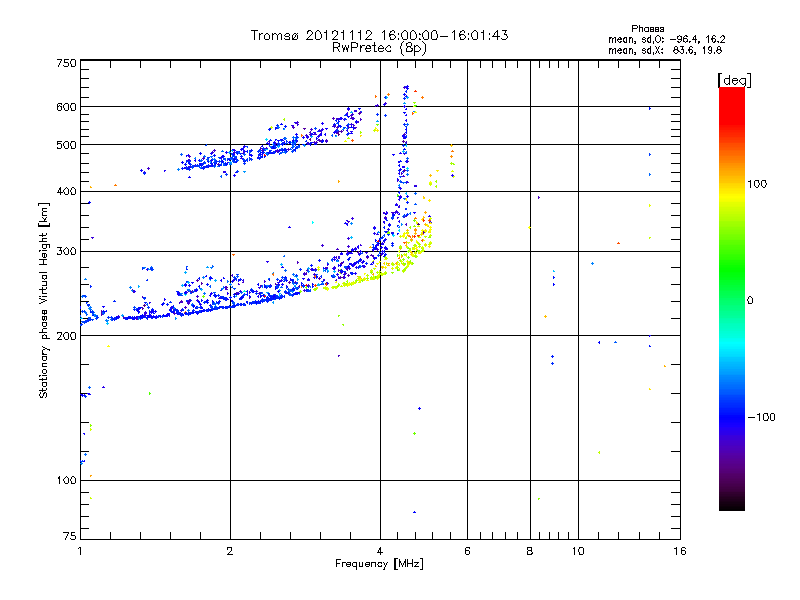Click the x-axis '6' tick label
Screen dimensions: 800x600
(467, 551)
